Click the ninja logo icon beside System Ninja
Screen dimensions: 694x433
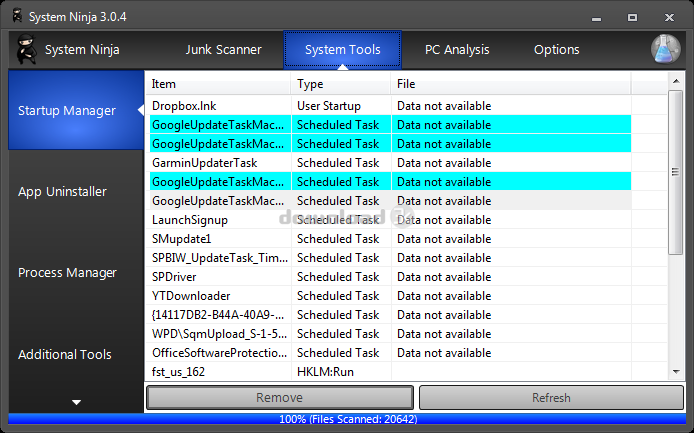point(26,49)
